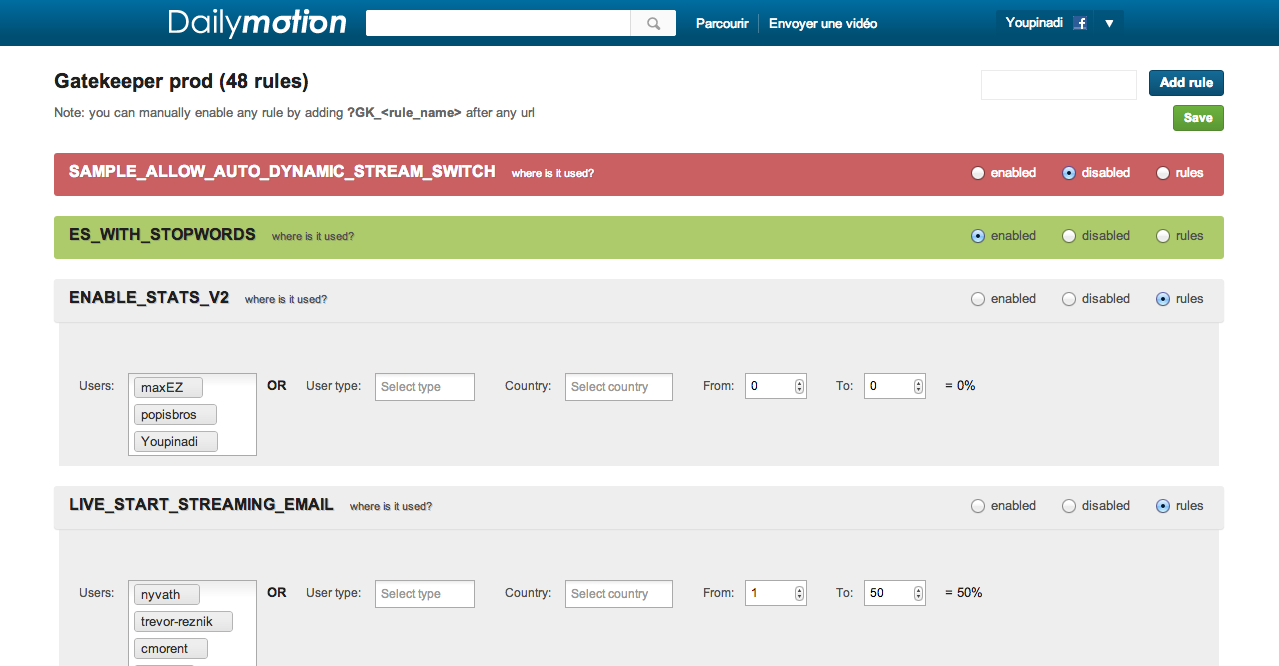This screenshot has height=666, width=1279.
Task: Click the Youpinadi username
Action: point(1034,23)
